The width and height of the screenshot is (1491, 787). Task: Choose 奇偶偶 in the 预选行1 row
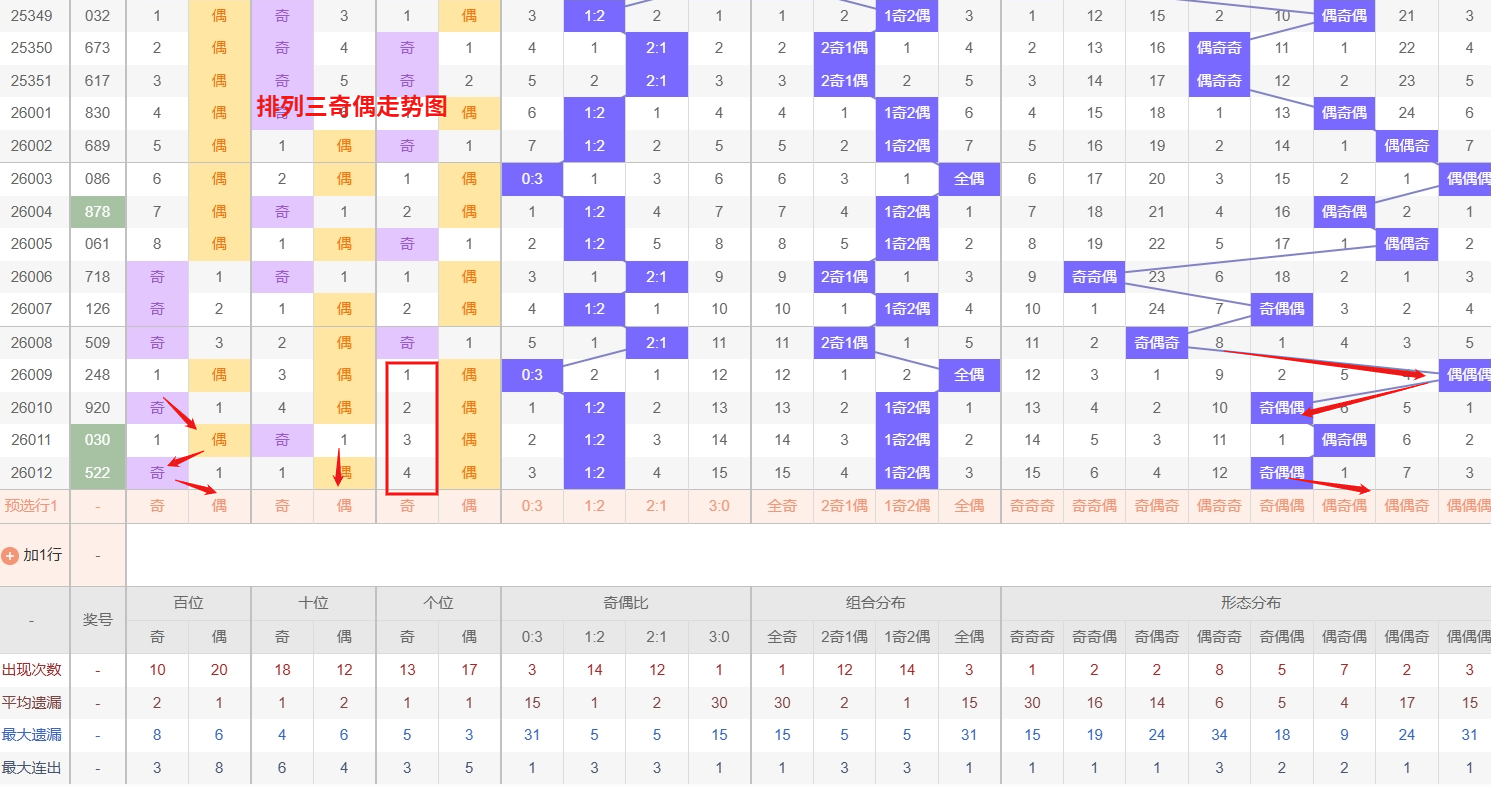[x=1282, y=506]
